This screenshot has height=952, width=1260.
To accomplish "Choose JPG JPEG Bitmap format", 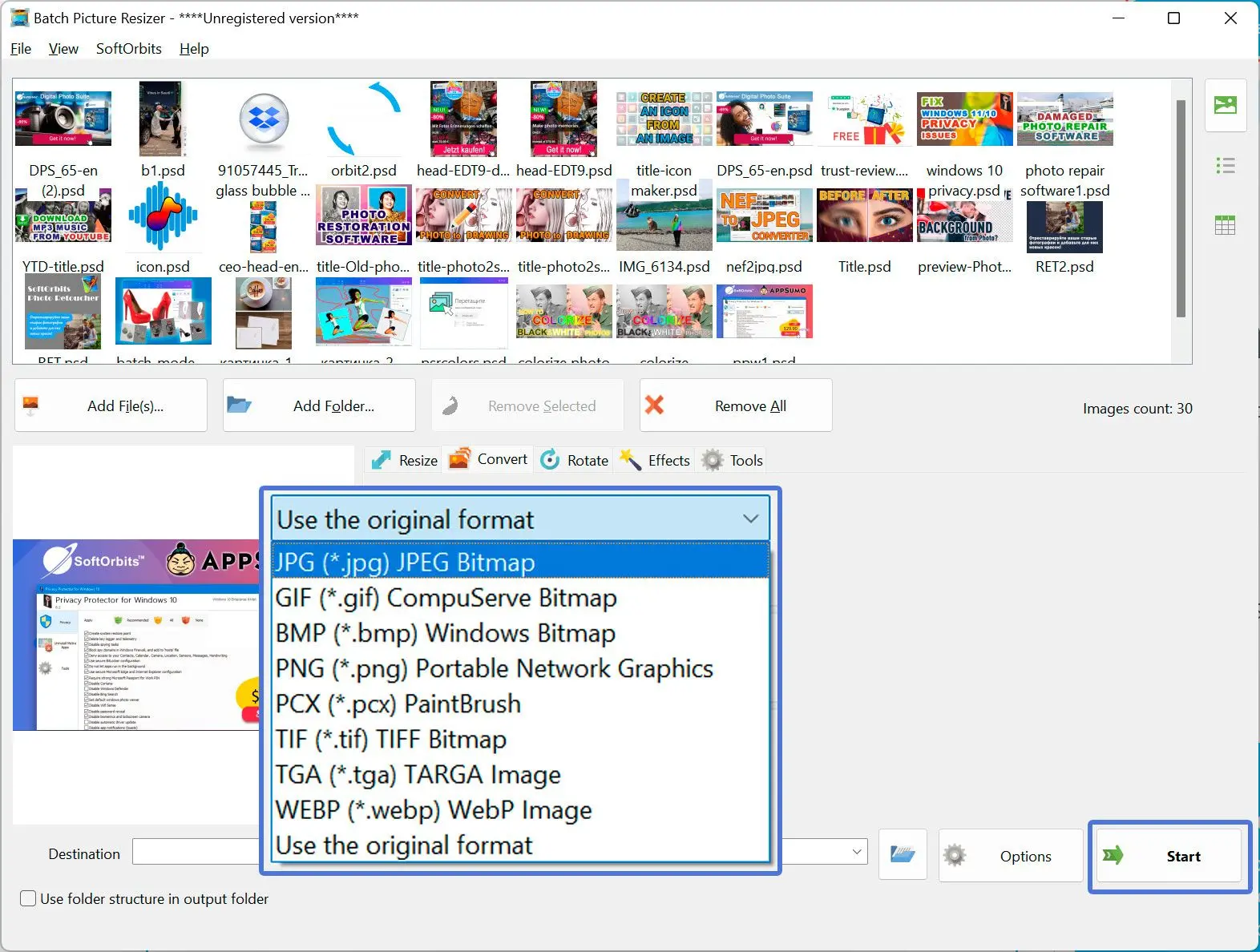I will pyautogui.click(x=520, y=562).
